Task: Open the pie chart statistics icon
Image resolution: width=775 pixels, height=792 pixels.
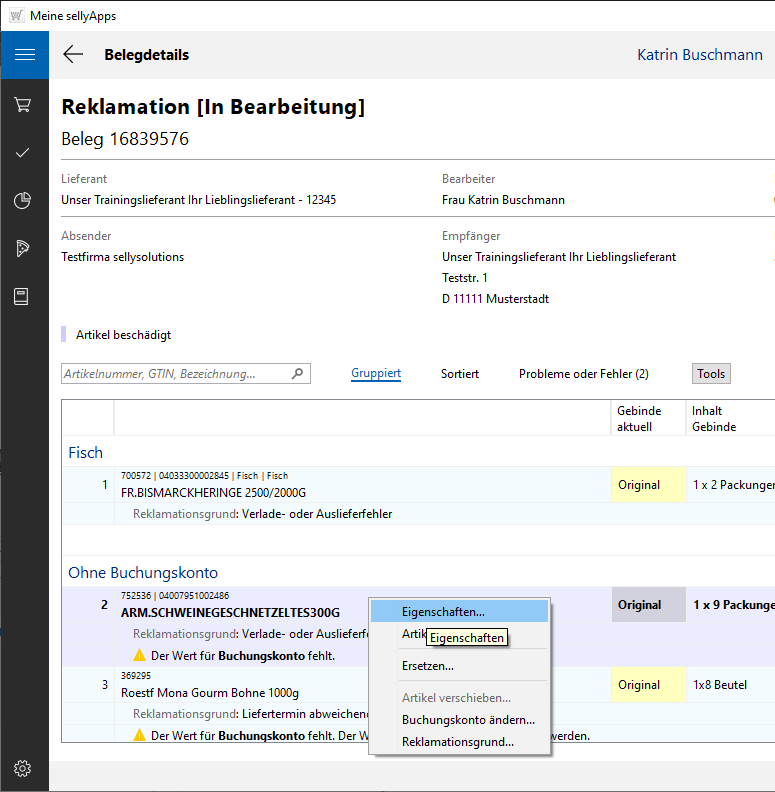Action: point(23,201)
